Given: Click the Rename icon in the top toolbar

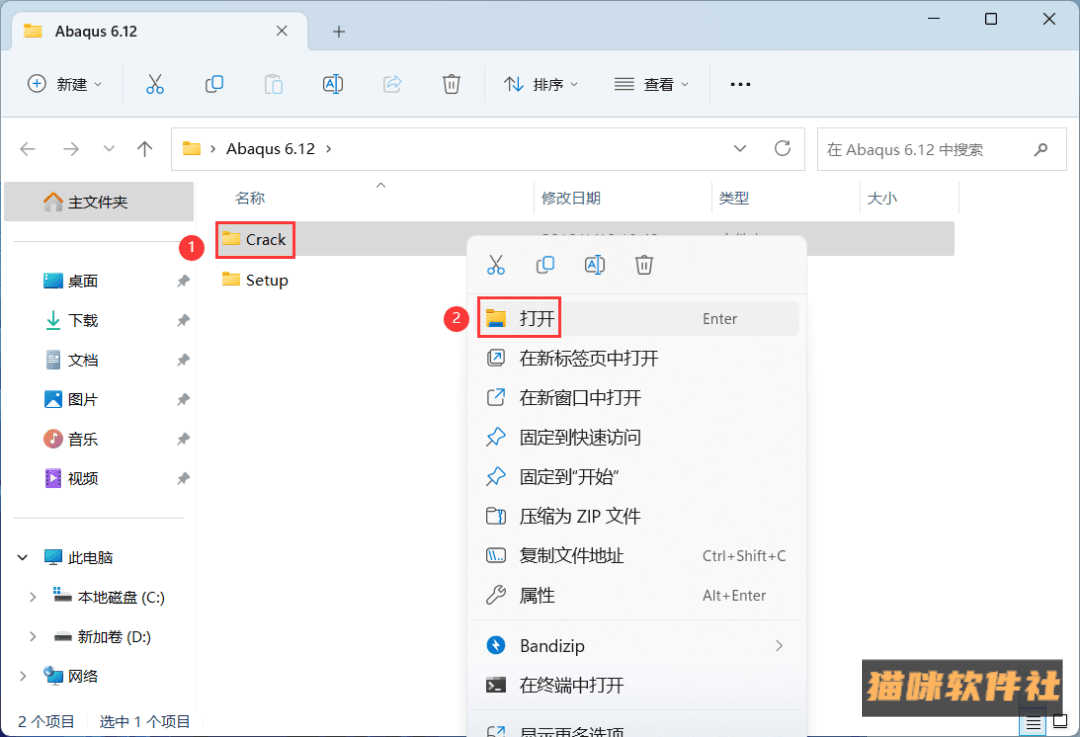Looking at the screenshot, I should click(333, 84).
